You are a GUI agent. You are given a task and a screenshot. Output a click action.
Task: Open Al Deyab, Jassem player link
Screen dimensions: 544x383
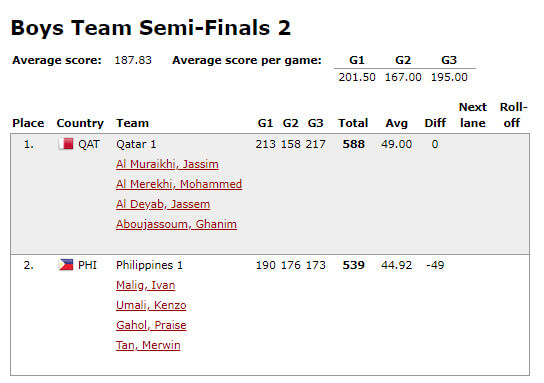pyautogui.click(x=163, y=204)
